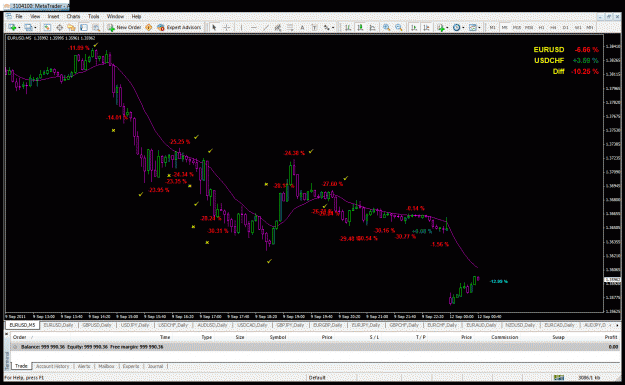Expand the Profiles dropdown arrow
625x385 pixels.
[x=35, y=28]
